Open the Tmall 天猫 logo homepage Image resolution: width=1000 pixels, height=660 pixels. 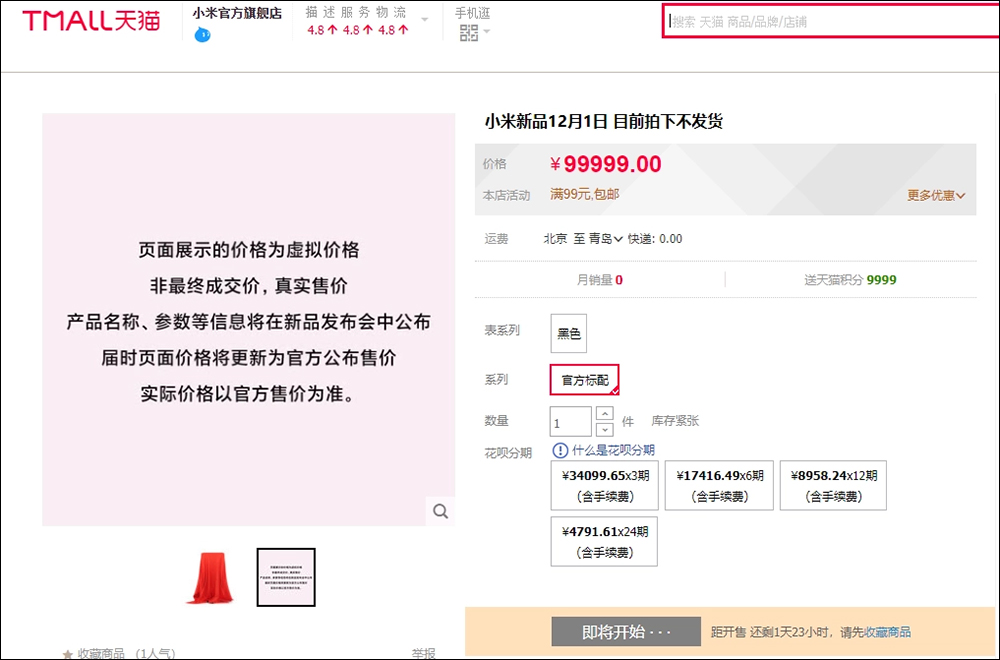(91, 20)
